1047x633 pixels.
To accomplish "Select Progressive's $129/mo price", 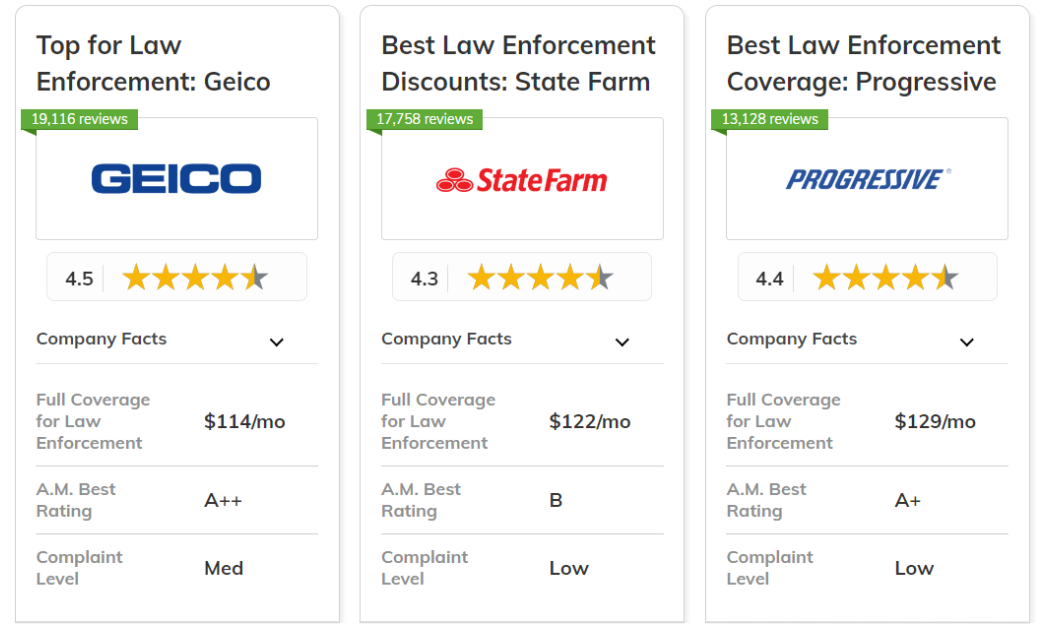I will 935,421.
